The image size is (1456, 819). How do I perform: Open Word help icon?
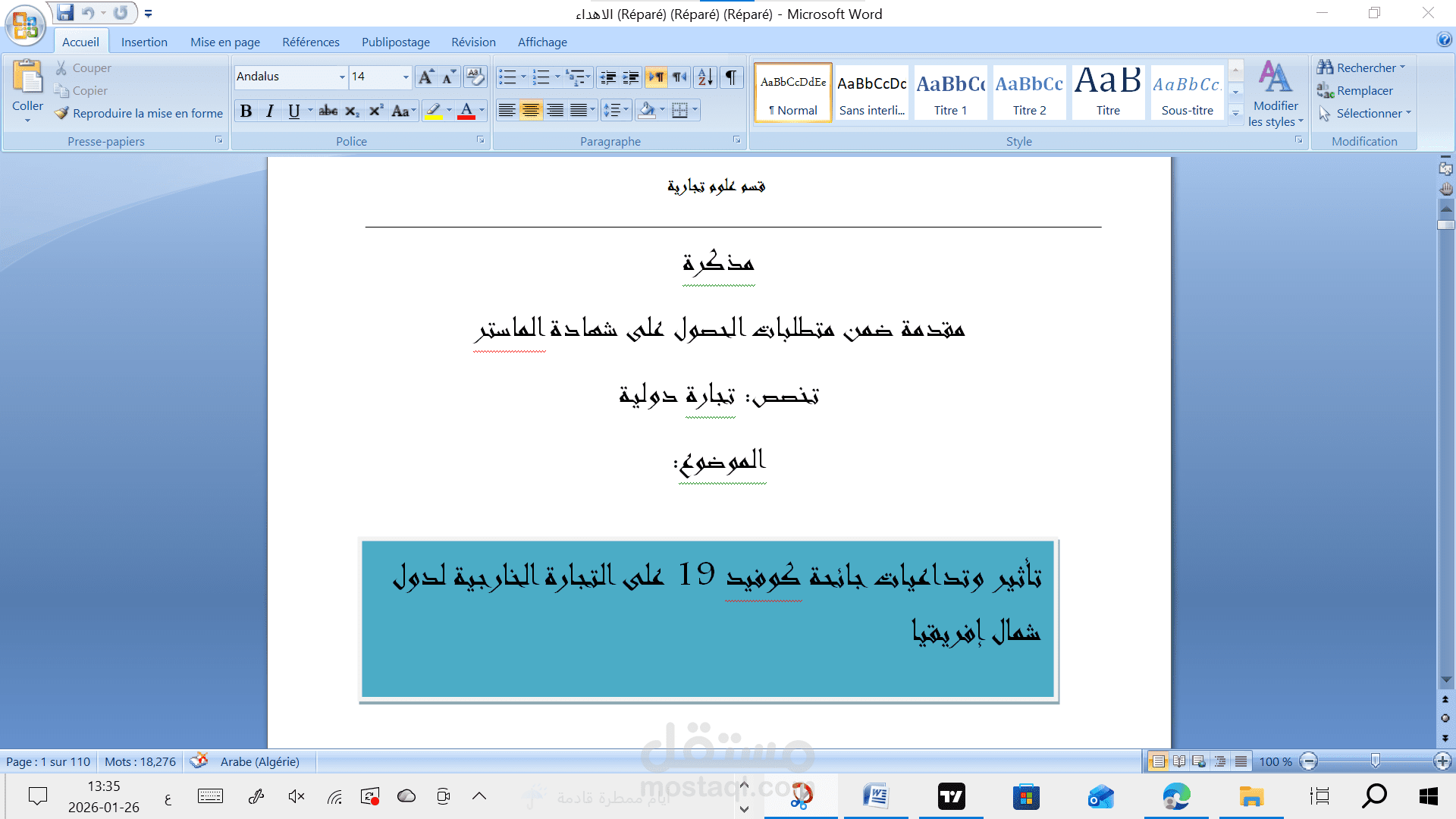[1444, 40]
